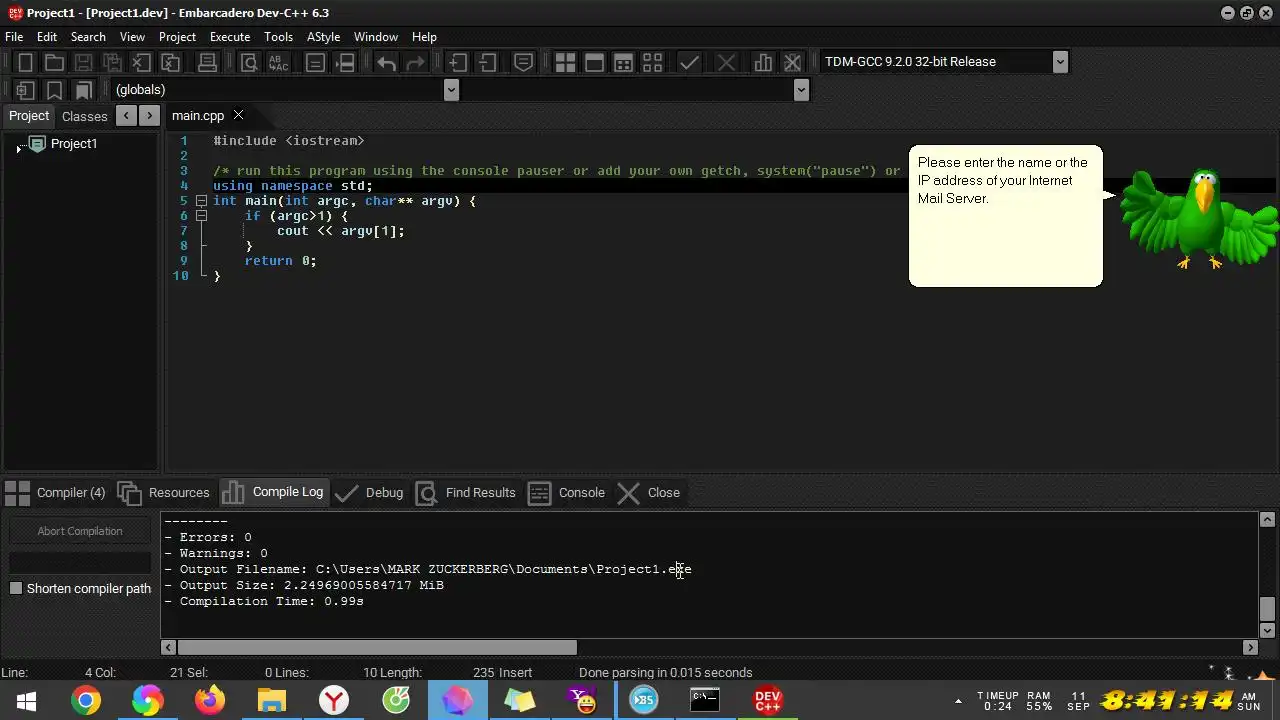This screenshot has width=1280, height=720.
Task: Click the Stop Execution X toolbar icon
Action: click(726, 62)
